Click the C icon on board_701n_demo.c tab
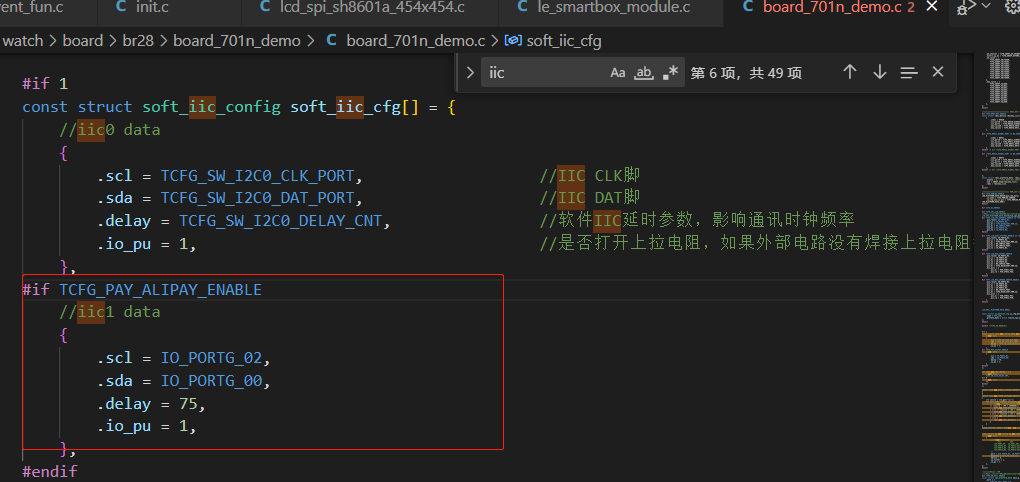The height and width of the screenshot is (482, 1020). [x=748, y=7]
